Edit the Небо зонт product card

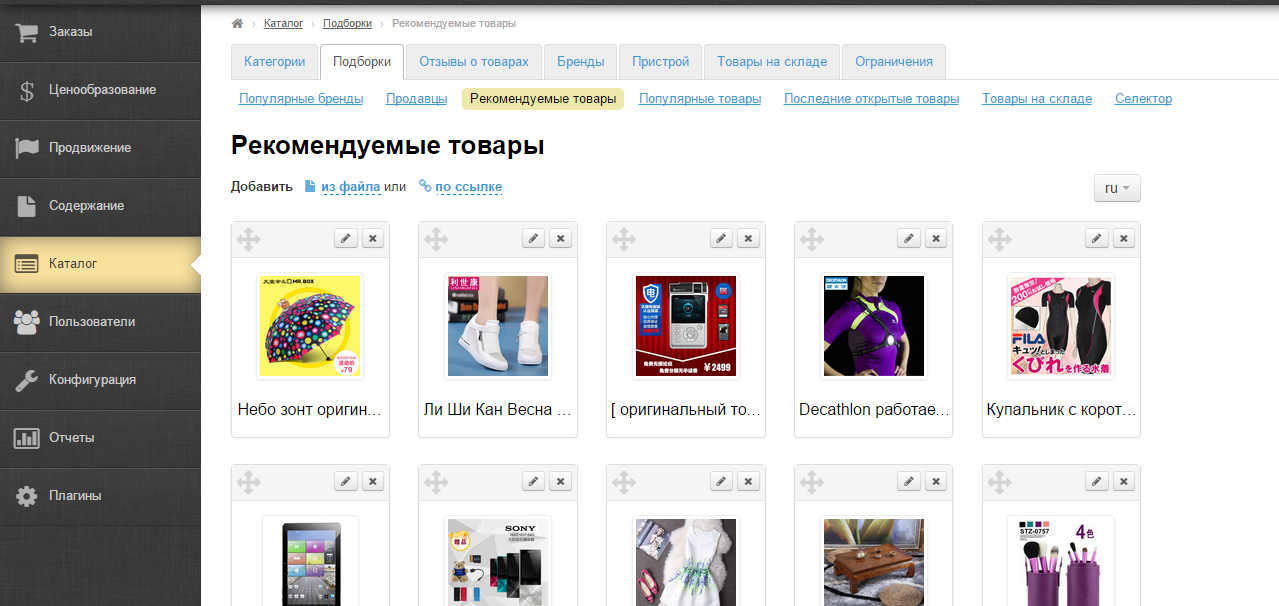pyautogui.click(x=345, y=238)
